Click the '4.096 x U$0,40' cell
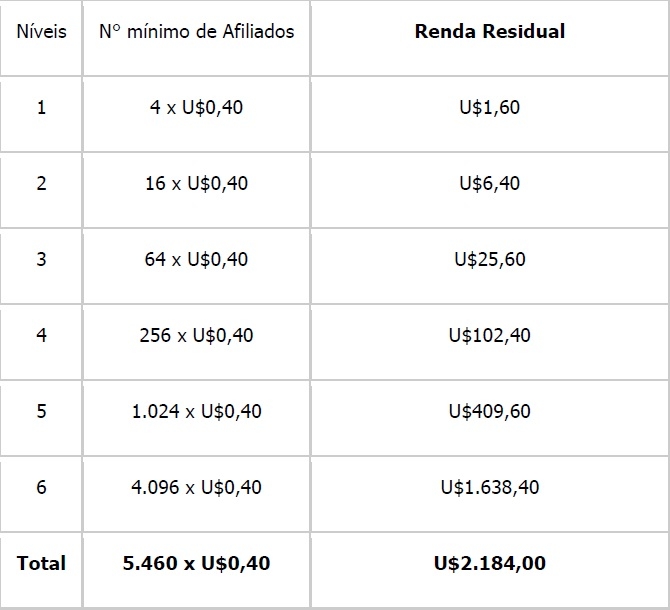This screenshot has height=610, width=670. click(196, 487)
